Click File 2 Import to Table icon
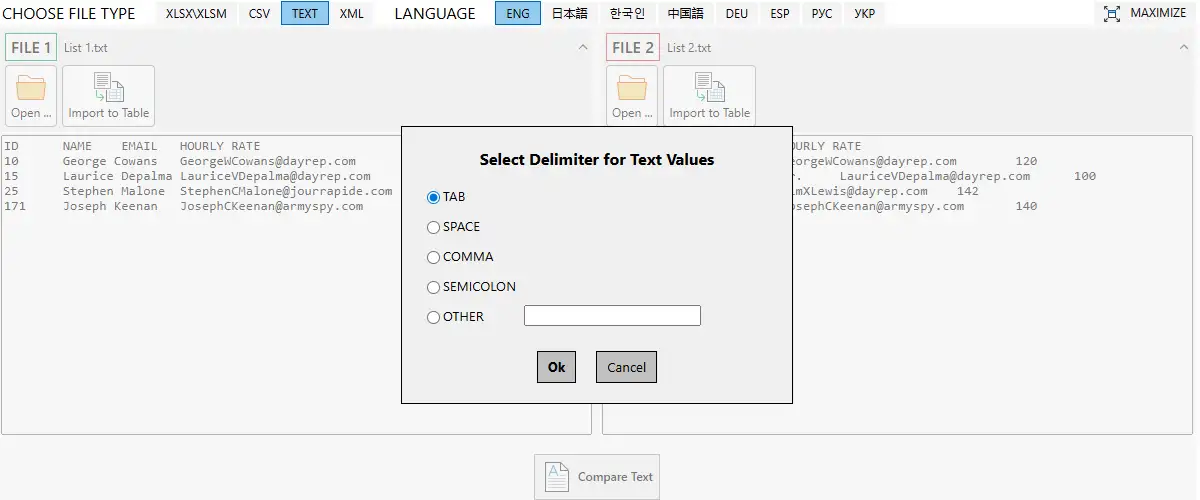The image size is (1200, 500). [x=709, y=88]
